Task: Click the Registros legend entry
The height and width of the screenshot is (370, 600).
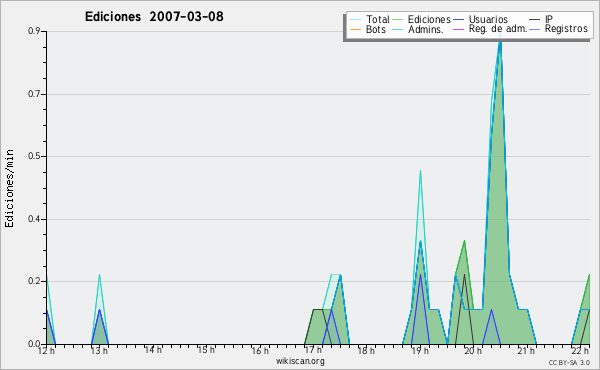Action: point(558,29)
